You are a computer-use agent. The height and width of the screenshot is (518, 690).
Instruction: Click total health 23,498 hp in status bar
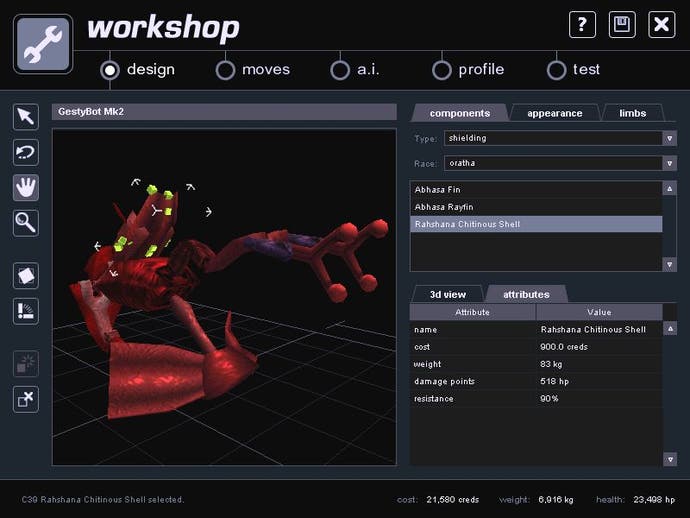[x=654, y=500]
